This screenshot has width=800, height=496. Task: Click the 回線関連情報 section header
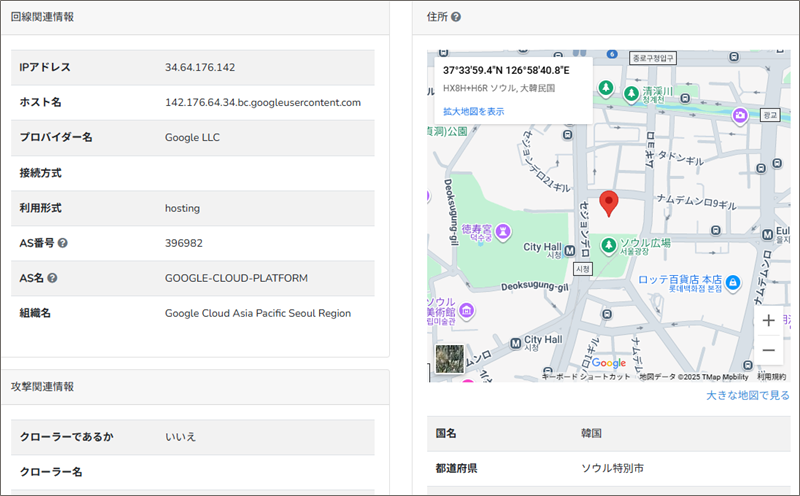click(42, 17)
